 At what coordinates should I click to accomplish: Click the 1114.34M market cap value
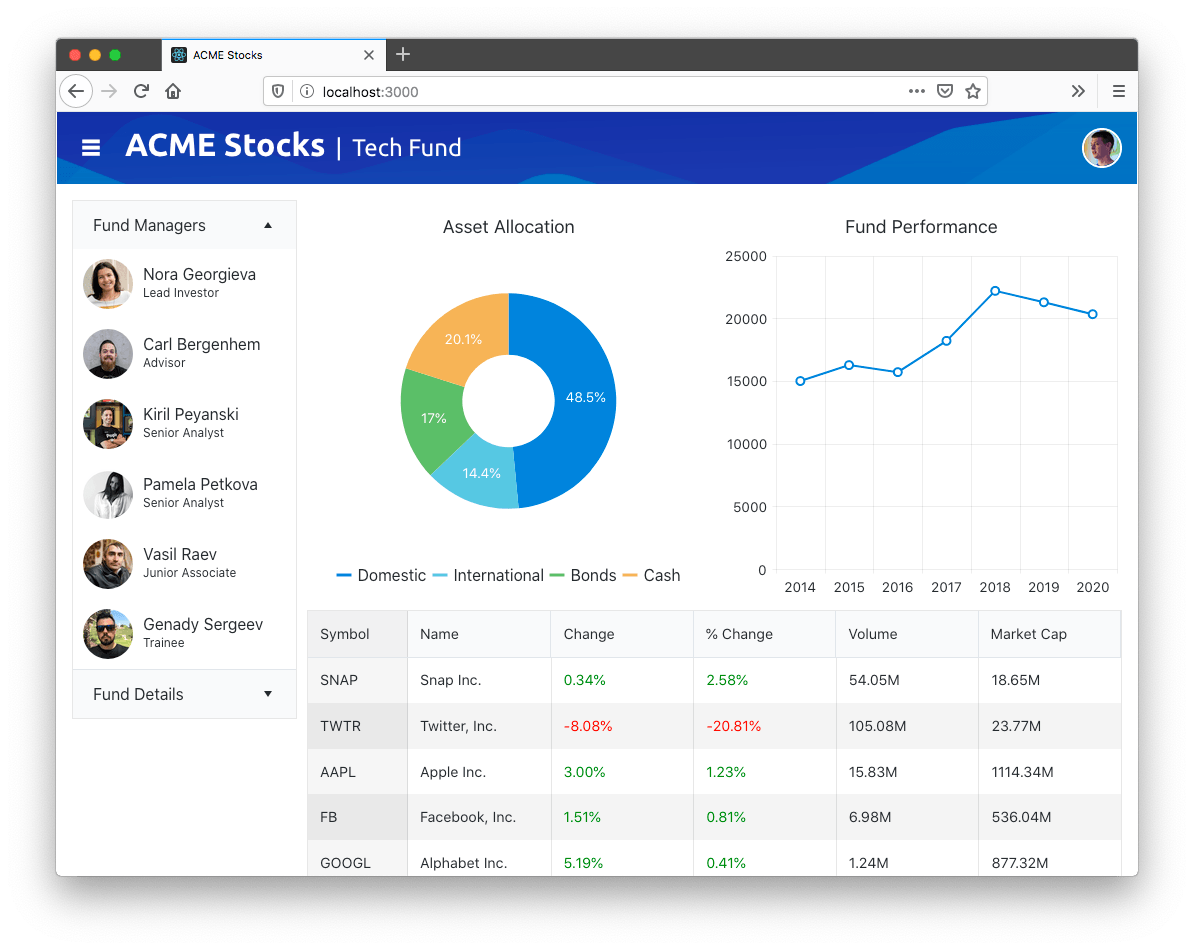tap(1022, 772)
